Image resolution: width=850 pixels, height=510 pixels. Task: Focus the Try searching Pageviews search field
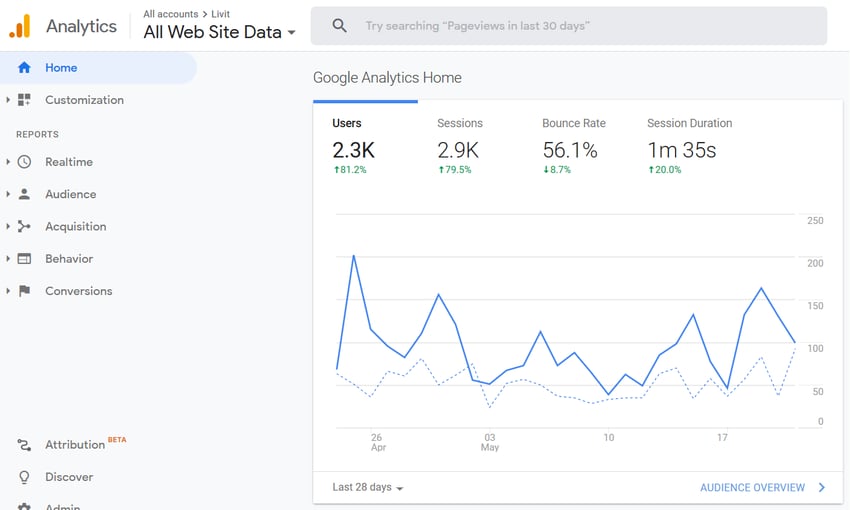[x=569, y=25]
